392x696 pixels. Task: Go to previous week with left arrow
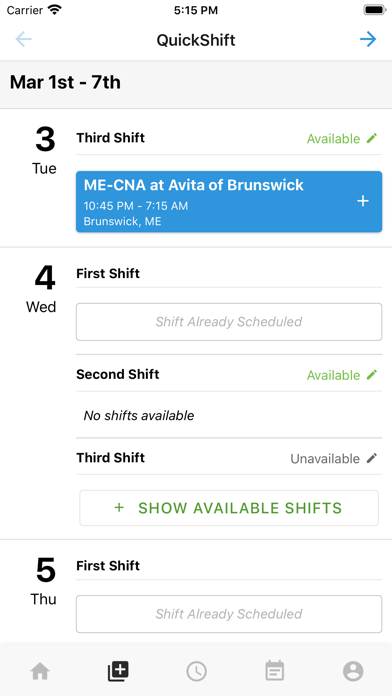pos(24,40)
